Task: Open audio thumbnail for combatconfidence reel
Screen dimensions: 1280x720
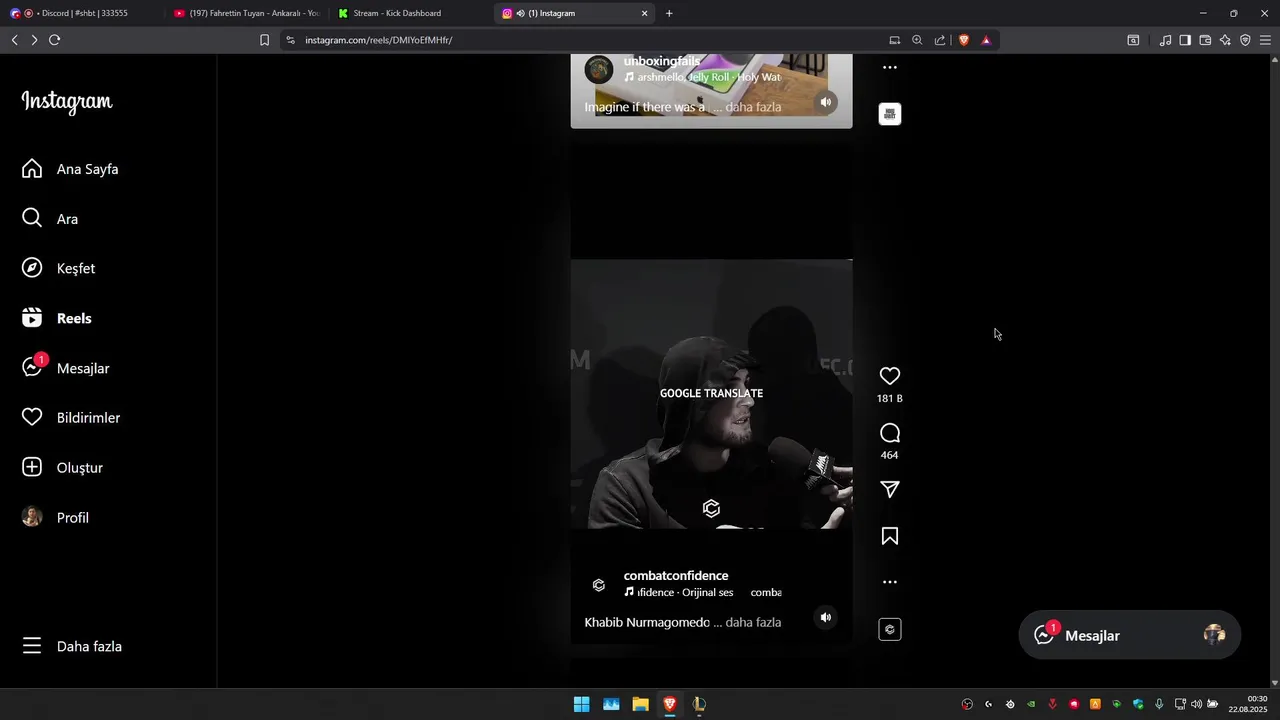Action: click(889, 629)
